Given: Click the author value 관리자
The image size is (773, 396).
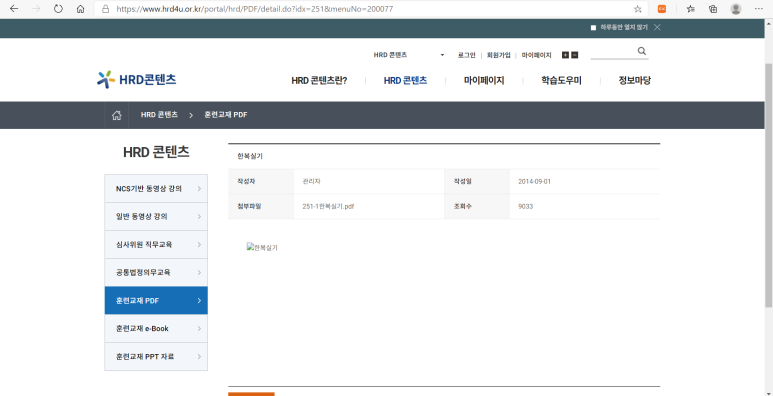Looking at the screenshot, I should click(312, 181).
